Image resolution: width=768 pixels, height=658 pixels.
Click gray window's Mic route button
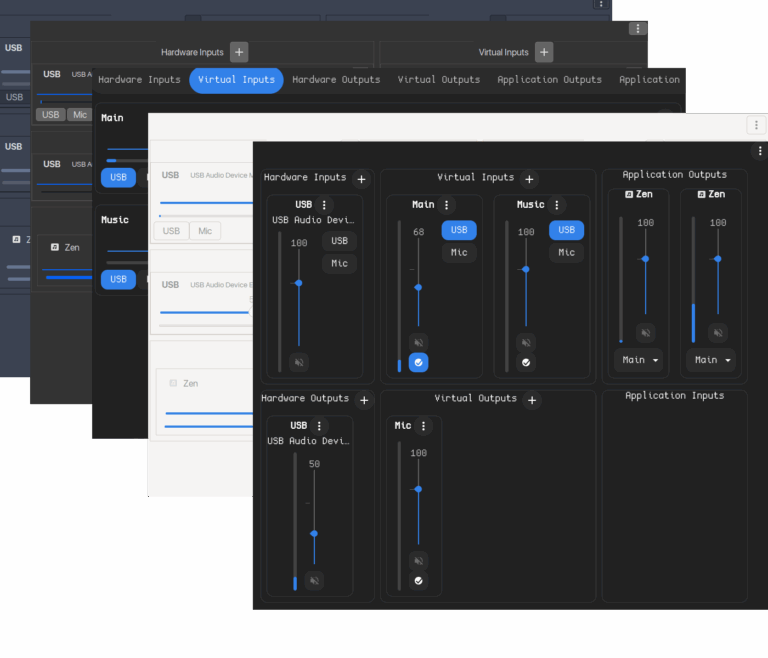(x=80, y=115)
